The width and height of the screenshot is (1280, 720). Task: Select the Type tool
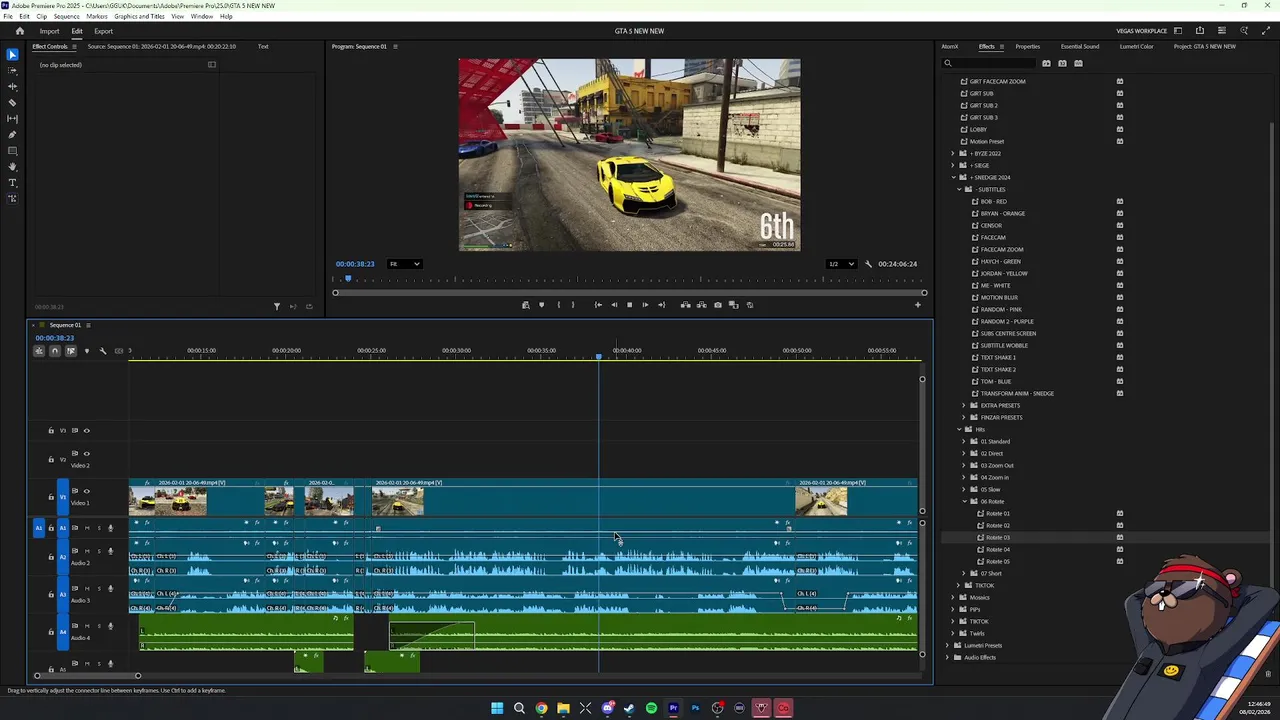[x=12, y=182]
